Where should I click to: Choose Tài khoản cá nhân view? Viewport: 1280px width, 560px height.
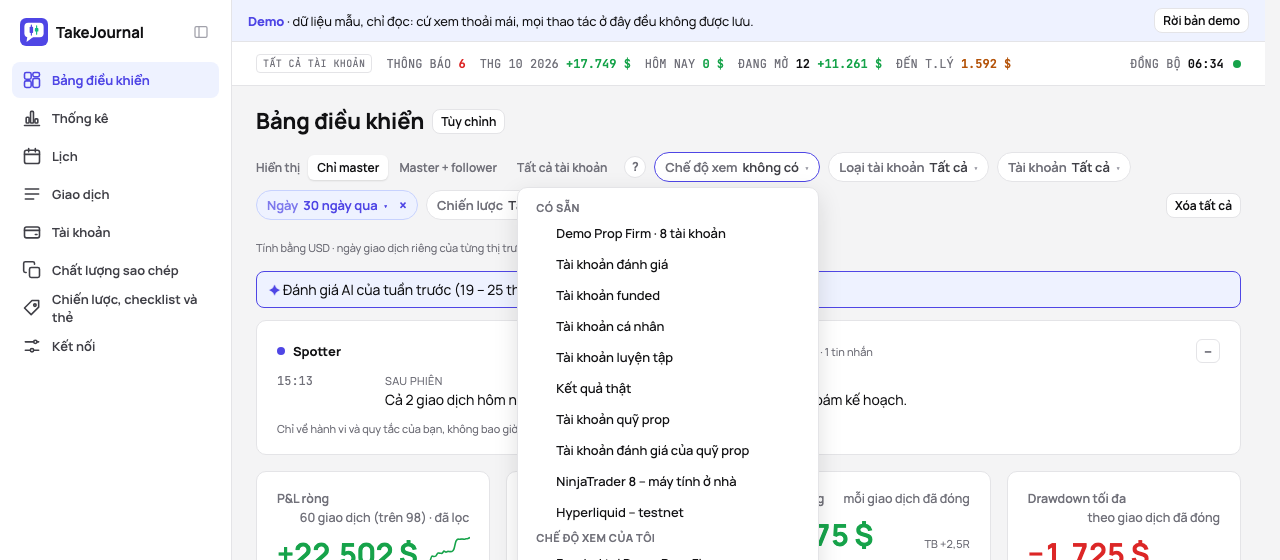click(668, 326)
